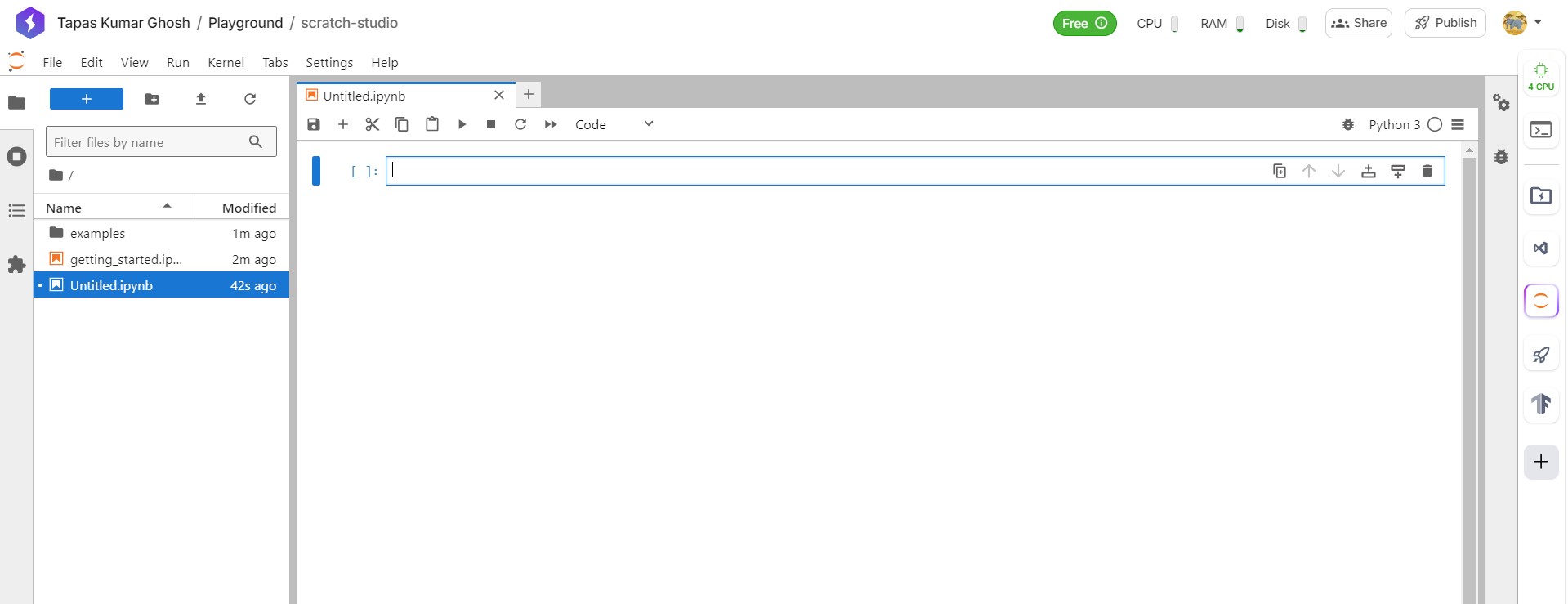Paste cells from the clipboard
Viewport: 1568px width, 604px height.
tap(432, 124)
